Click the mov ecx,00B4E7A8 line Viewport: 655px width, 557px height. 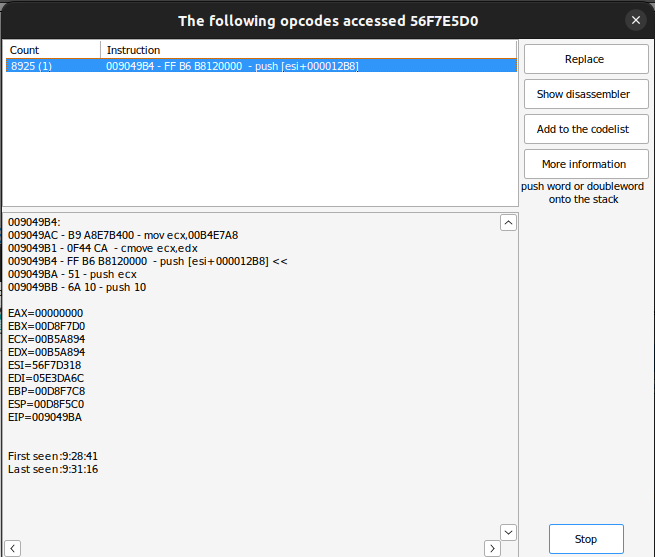tap(123, 235)
